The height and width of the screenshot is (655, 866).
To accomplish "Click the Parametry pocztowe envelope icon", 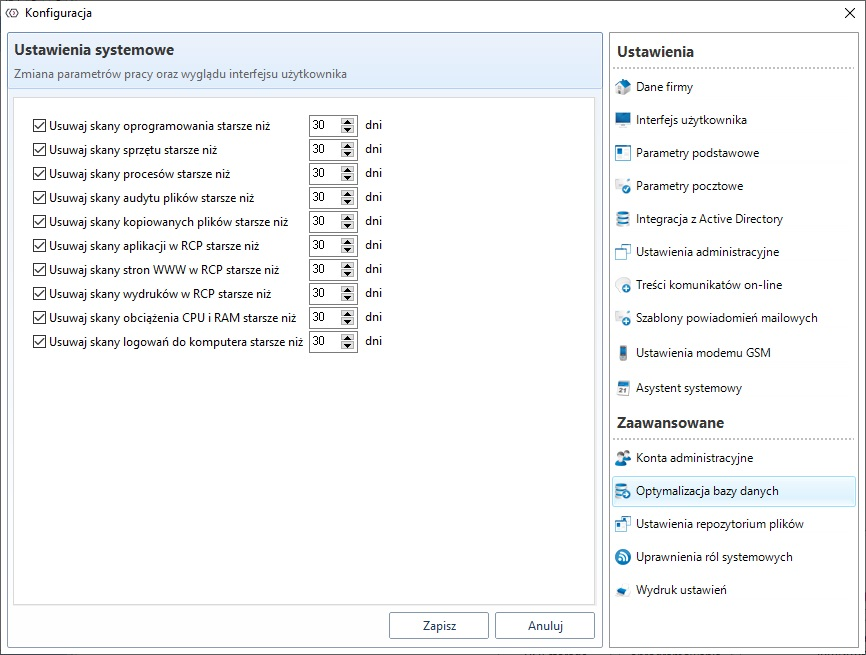I will pyautogui.click(x=623, y=186).
